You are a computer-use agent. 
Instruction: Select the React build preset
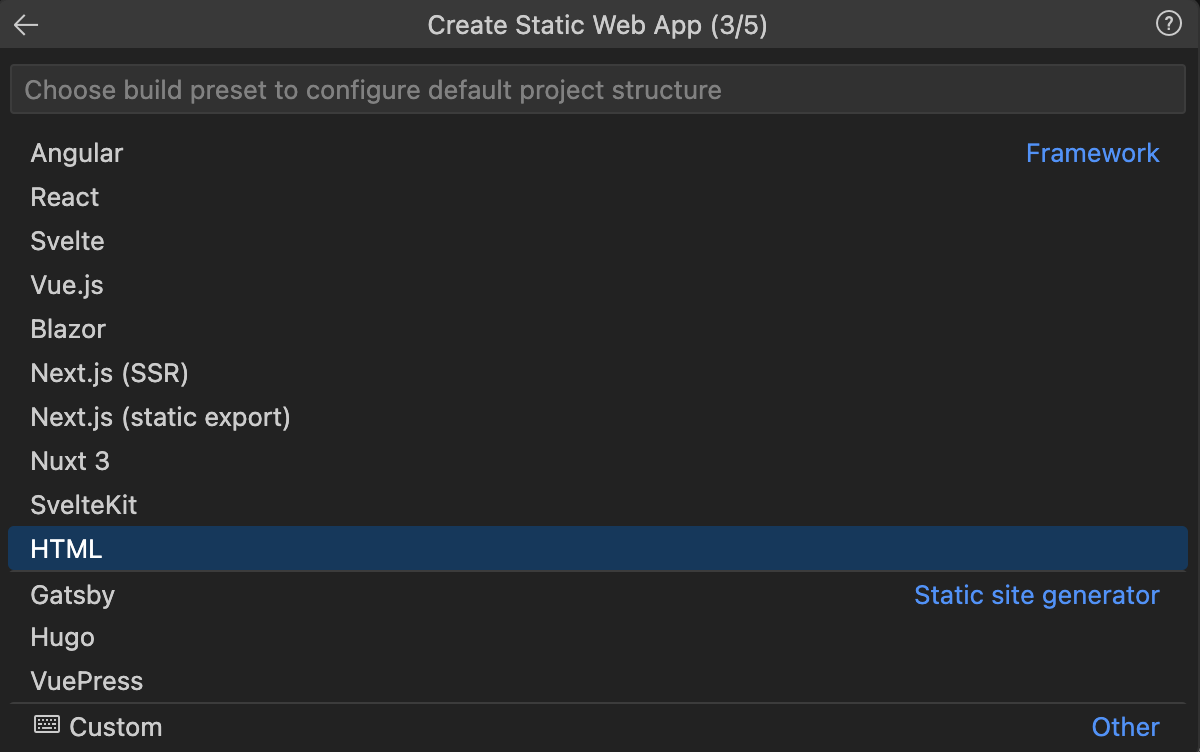[x=64, y=197]
